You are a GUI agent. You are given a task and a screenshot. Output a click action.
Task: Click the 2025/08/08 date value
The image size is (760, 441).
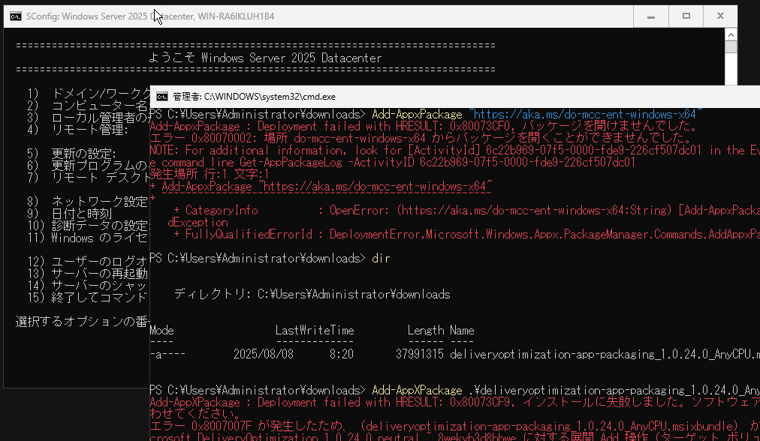coord(263,355)
